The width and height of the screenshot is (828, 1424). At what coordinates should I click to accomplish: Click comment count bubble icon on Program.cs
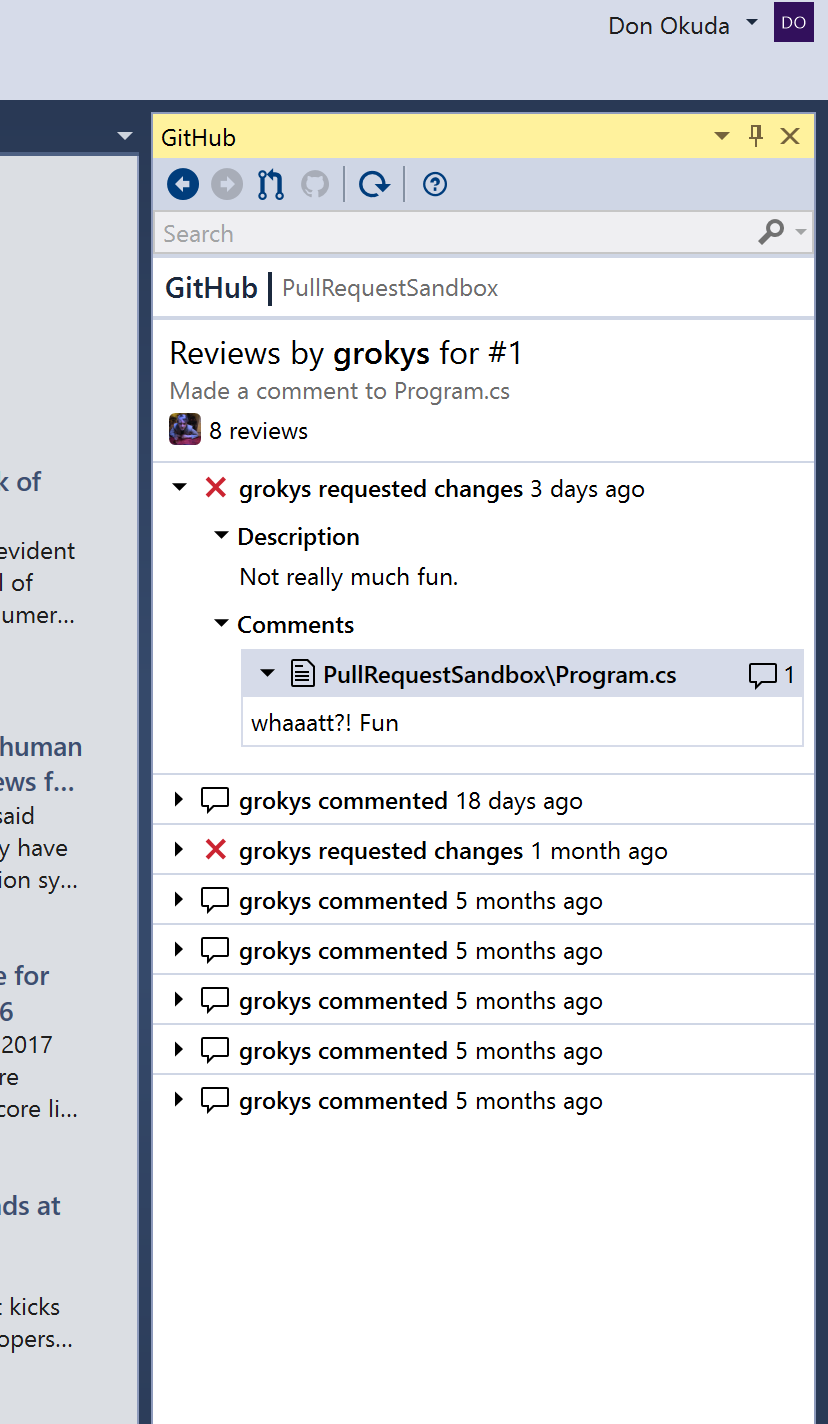pyautogui.click(x=763, y=676)
